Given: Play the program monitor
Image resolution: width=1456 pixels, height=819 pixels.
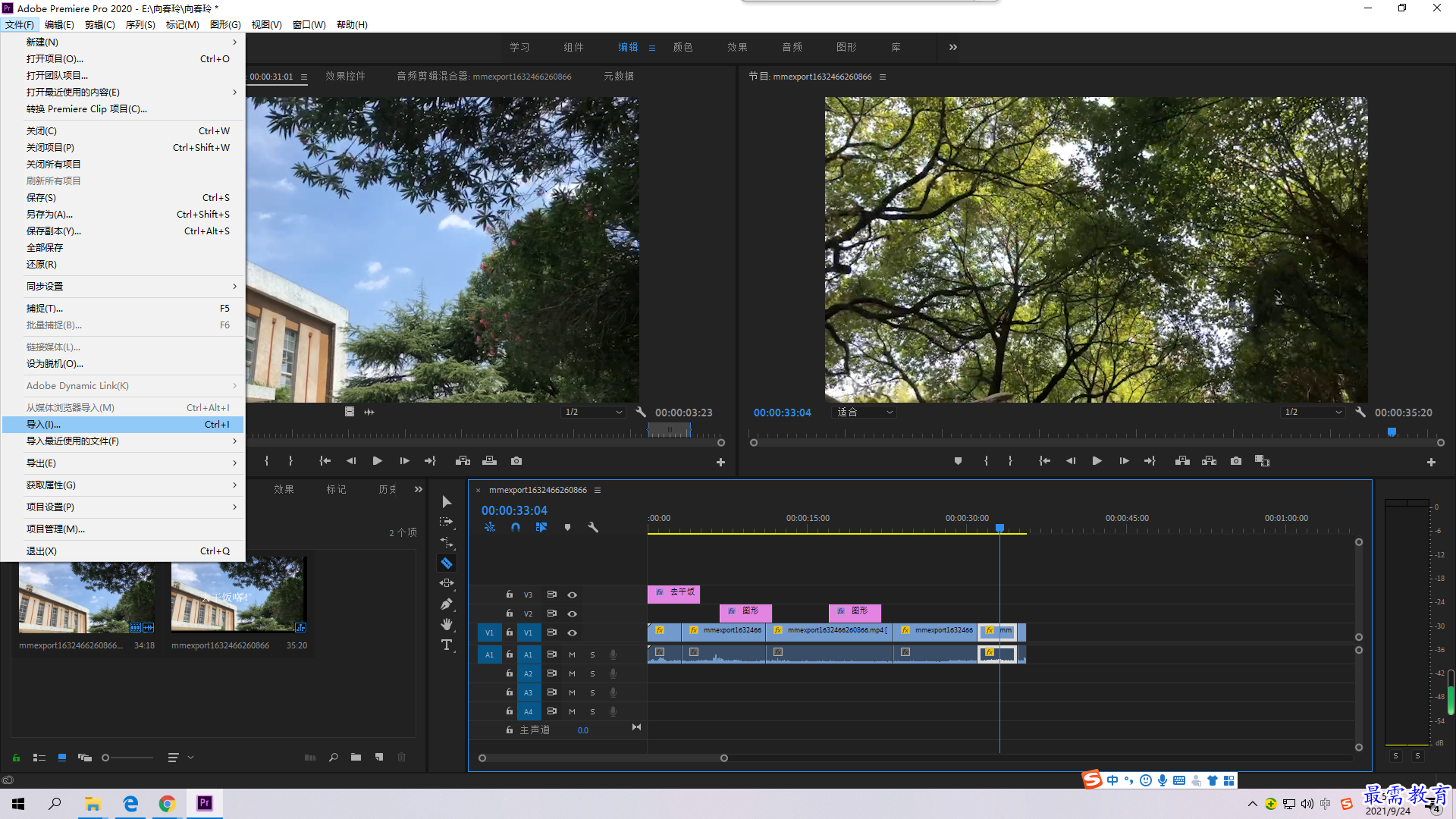Looking at the screenshot, I should click(x=1097, y=461).
